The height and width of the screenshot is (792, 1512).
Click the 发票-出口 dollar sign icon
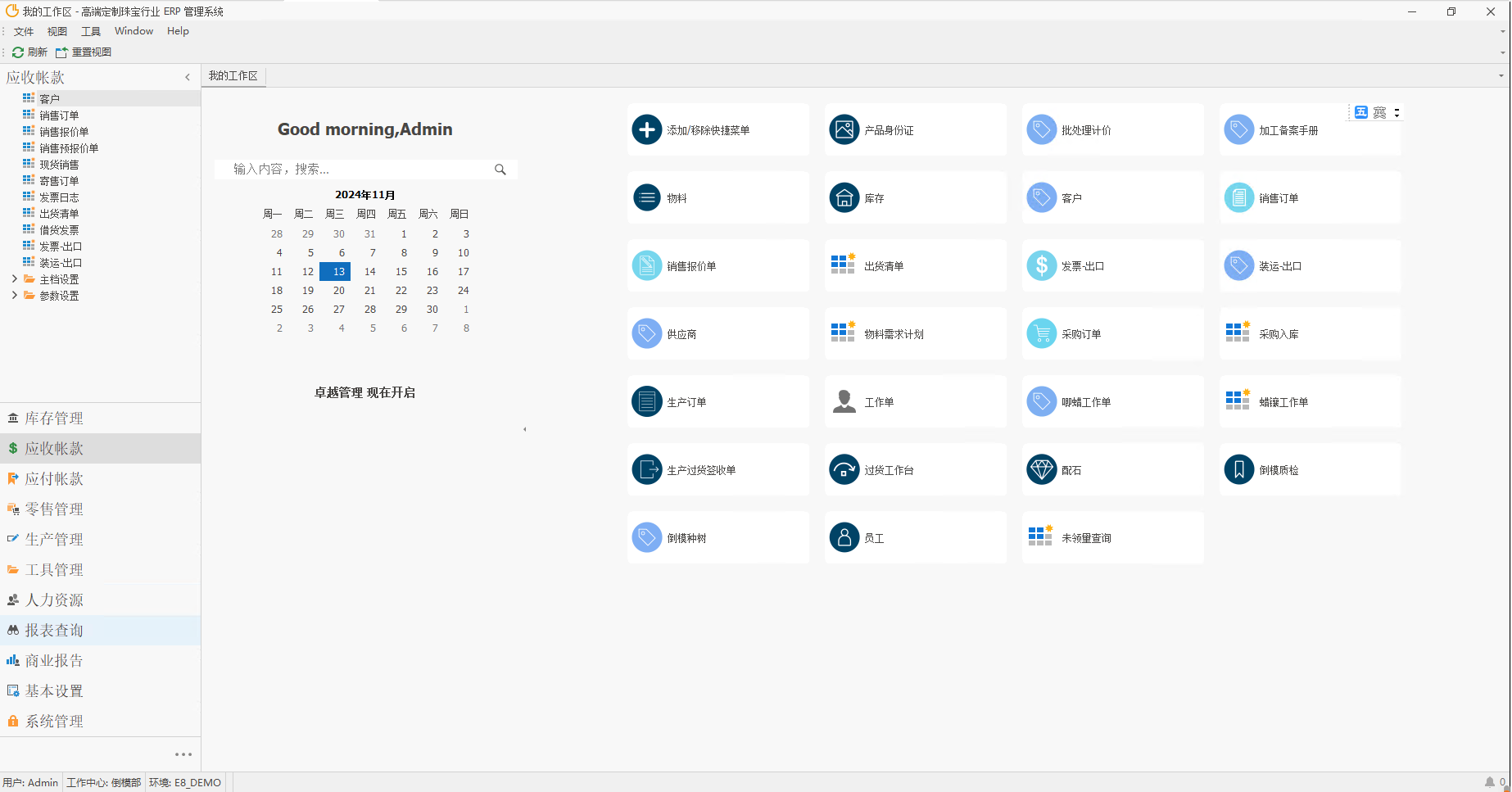[1041, 265]
